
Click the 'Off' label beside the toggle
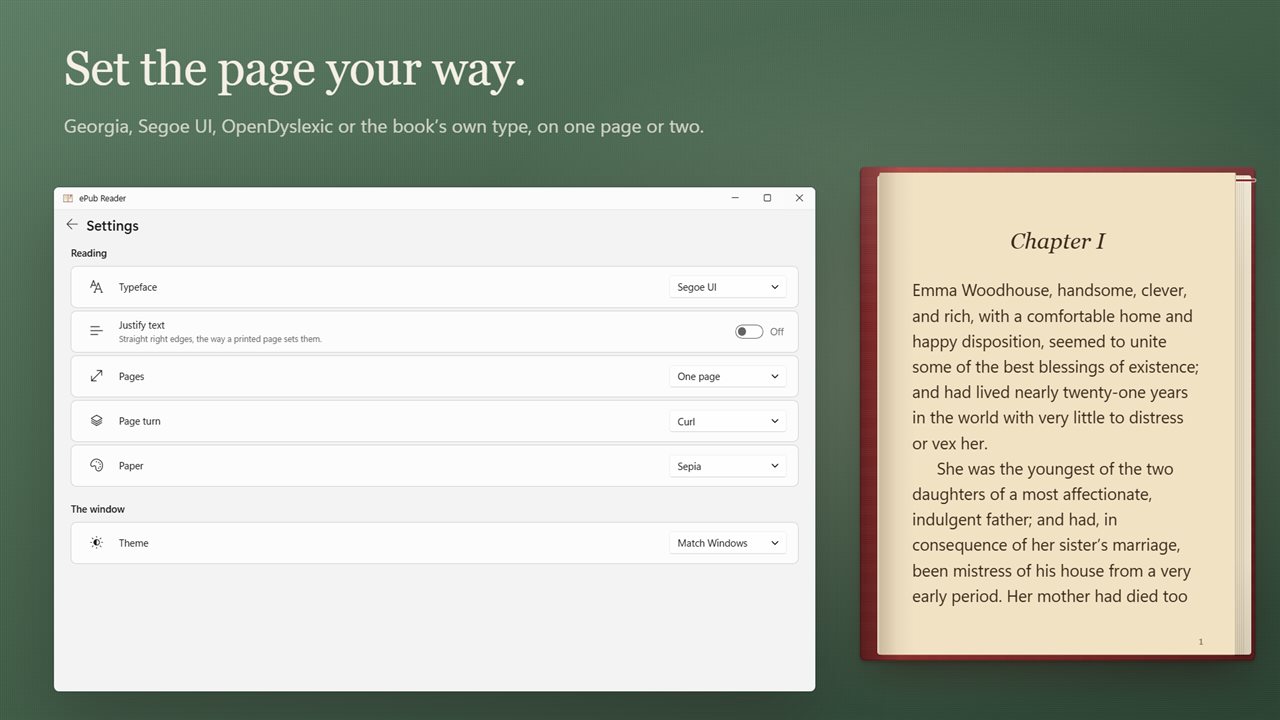tap(777, 332)
